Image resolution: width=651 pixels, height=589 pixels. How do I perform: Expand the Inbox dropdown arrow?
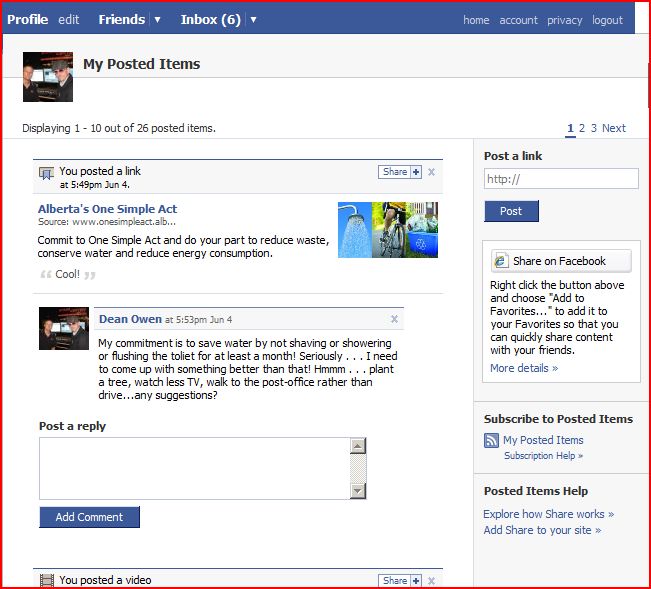point(253,20)
